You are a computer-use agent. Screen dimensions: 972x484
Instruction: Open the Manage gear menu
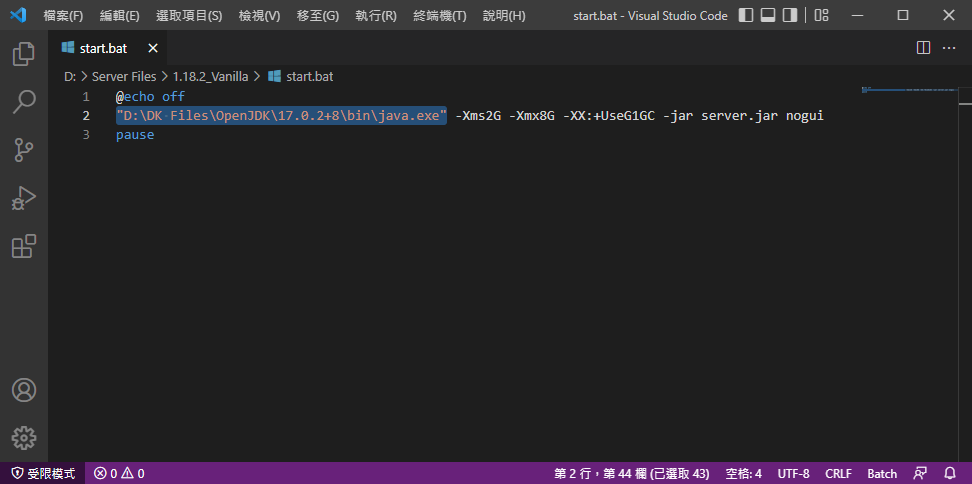[24, 438]
